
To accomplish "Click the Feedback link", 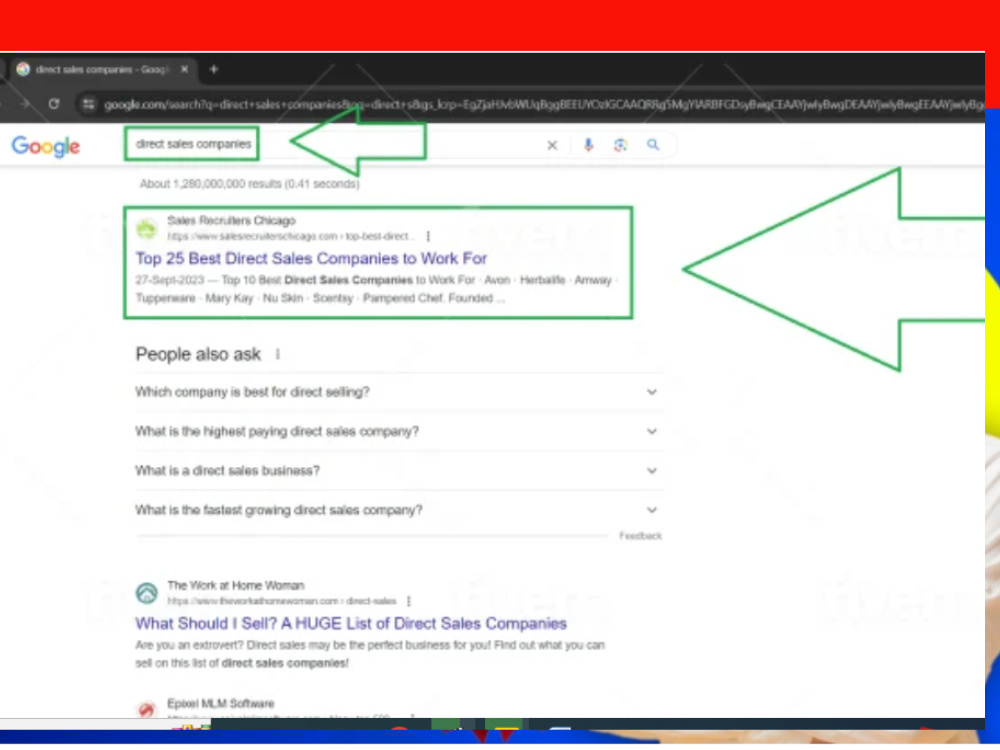I will [x=640, y=536].
